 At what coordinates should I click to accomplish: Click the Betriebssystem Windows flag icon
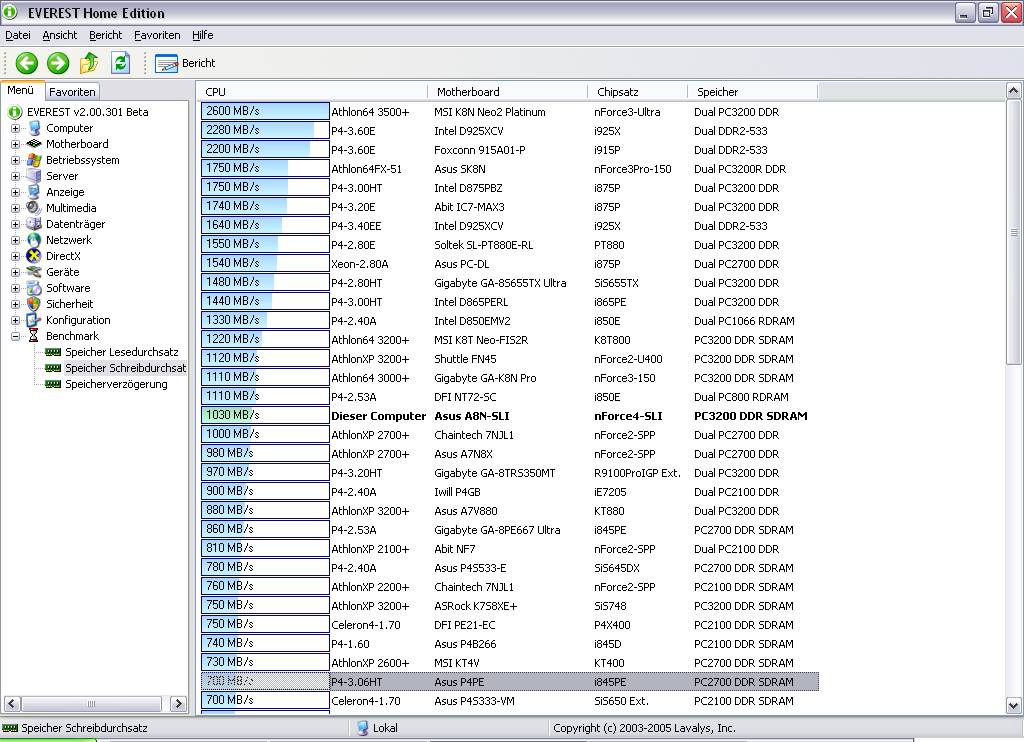[x=34, y=160]
